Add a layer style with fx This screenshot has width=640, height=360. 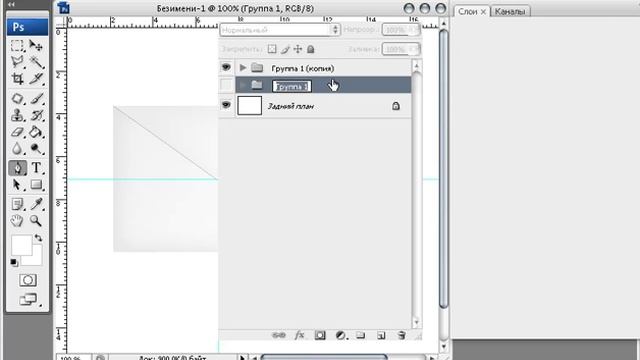pyautogui.click(x=300, y=335)
